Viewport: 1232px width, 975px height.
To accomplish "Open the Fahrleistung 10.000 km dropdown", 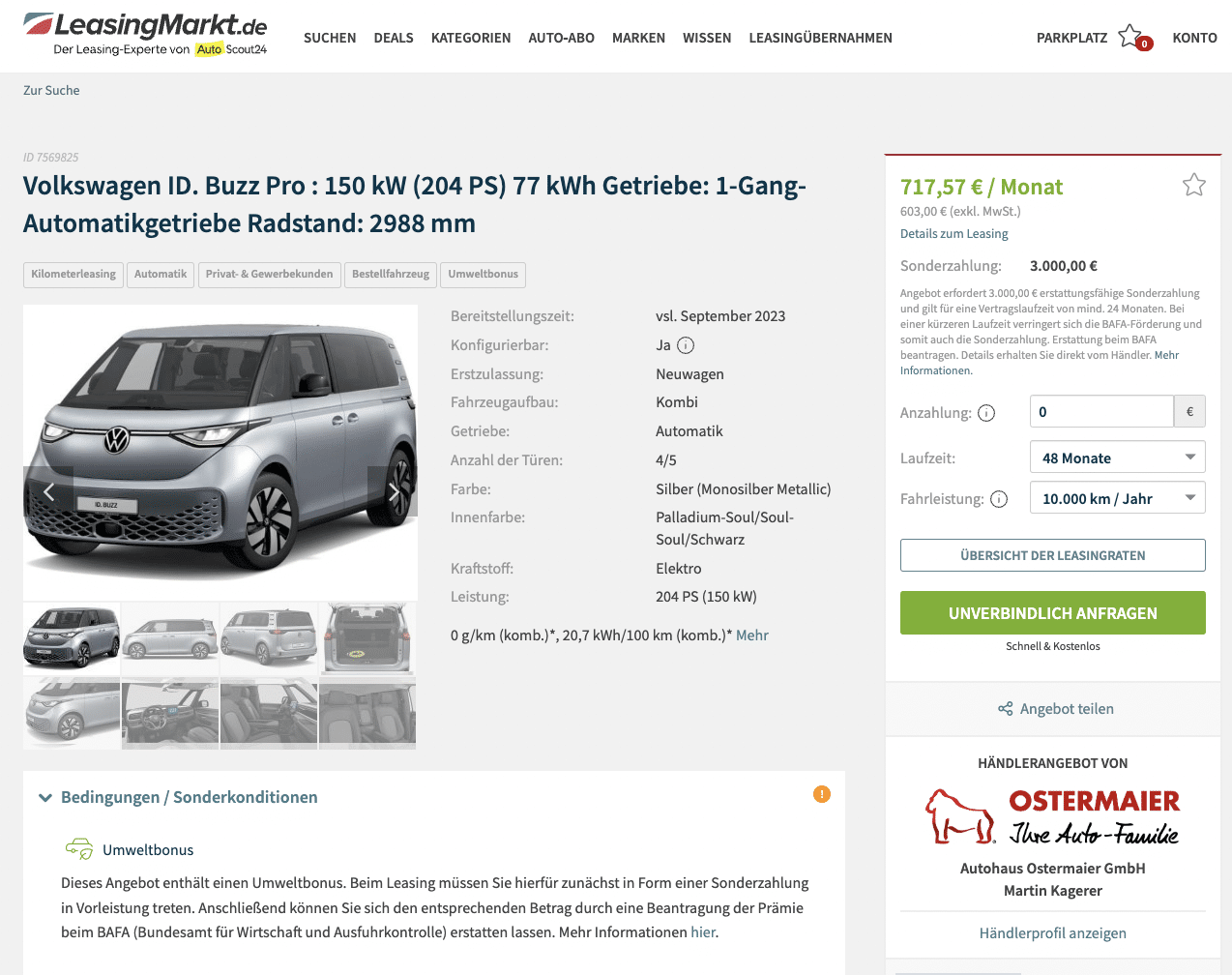I will 1118,498.
